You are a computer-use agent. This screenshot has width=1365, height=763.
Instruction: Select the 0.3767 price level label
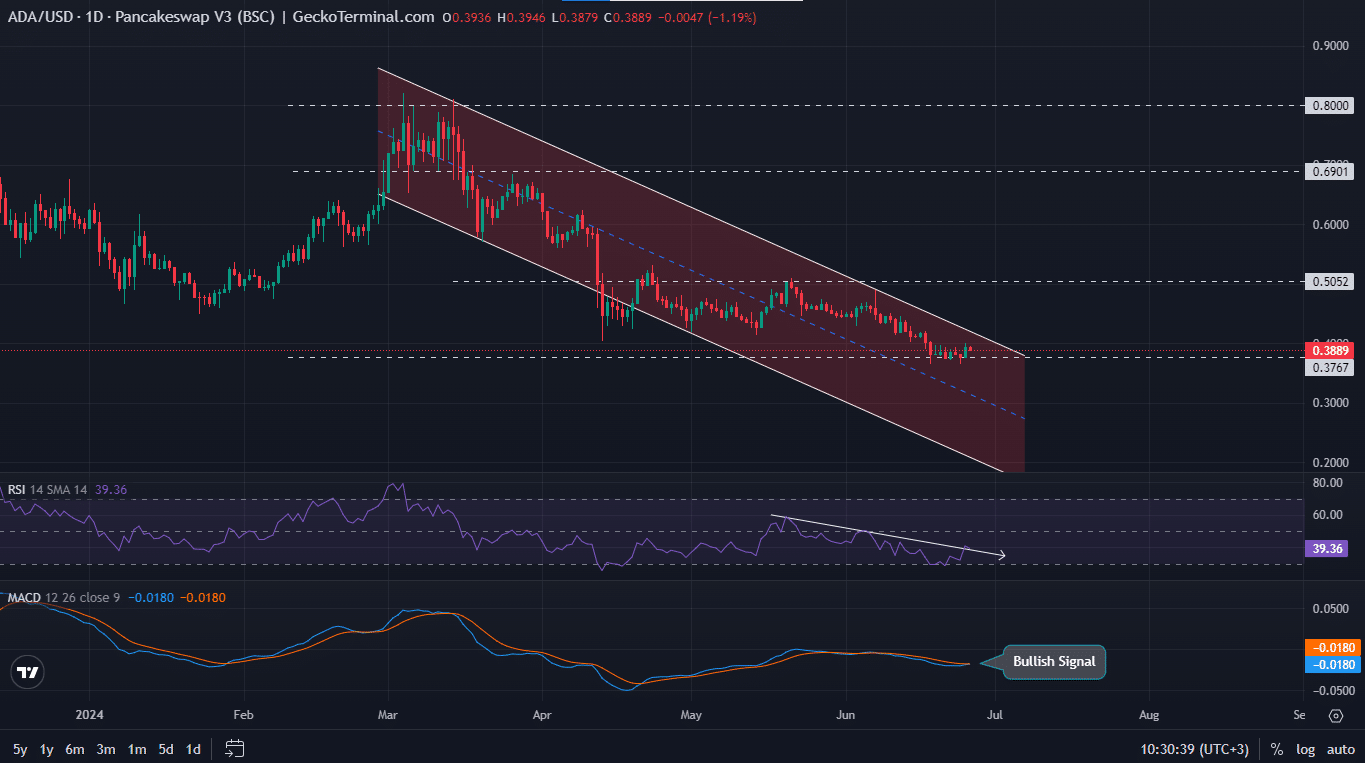pos(1330,368)
